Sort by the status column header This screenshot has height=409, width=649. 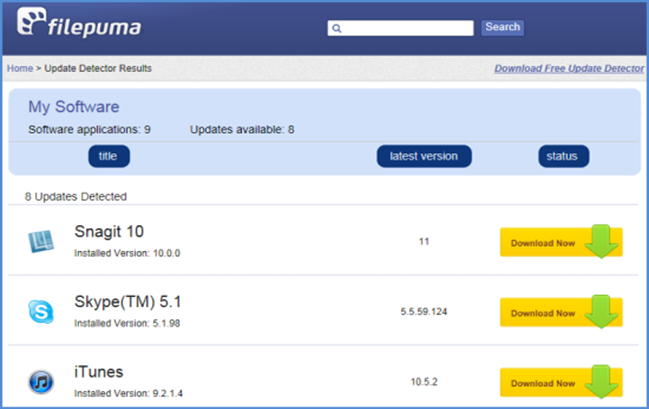[x=563, y=156]
